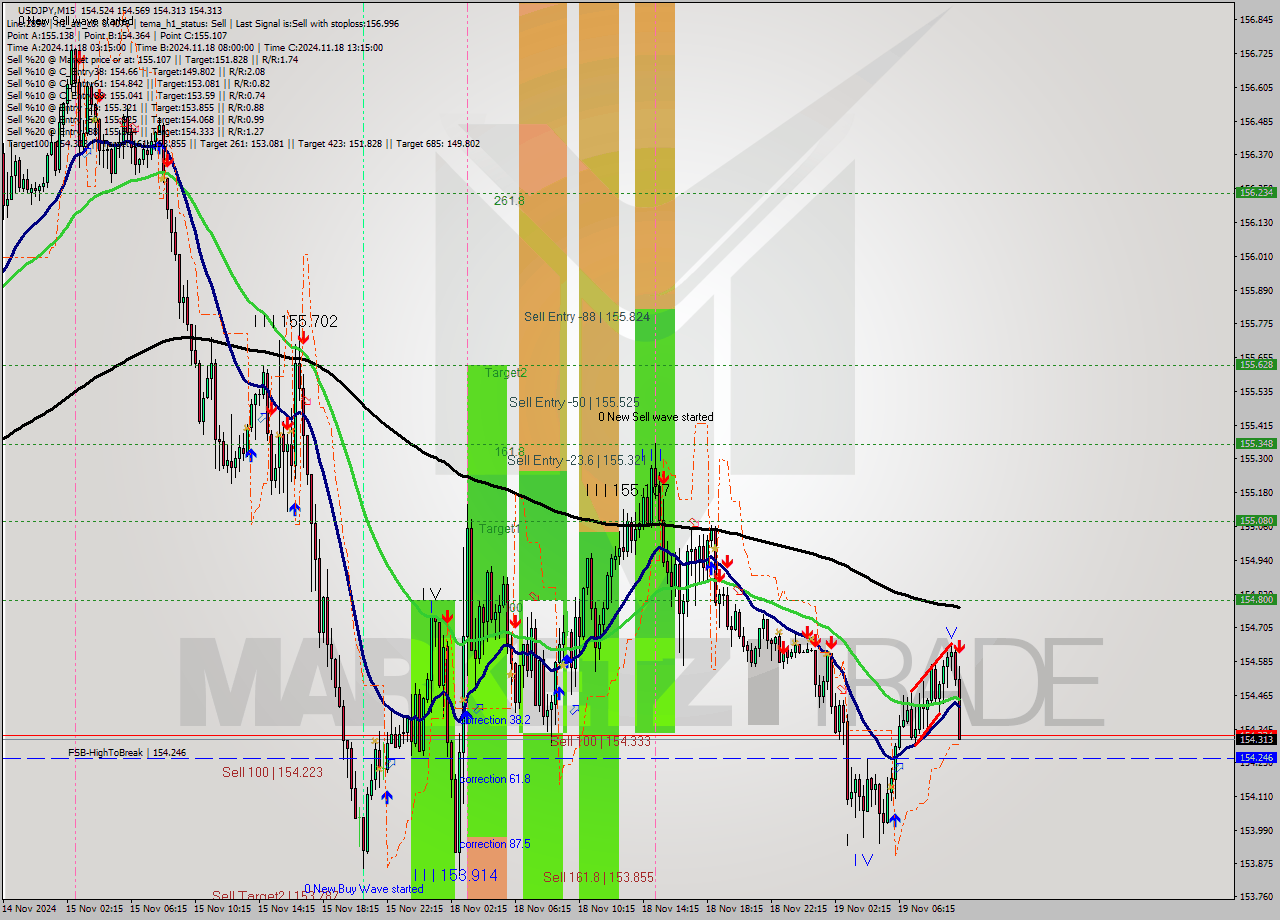This screenshot has height=920, width=1280.
Task: Click the 'correction 61.8' label
Action: click(494, 779)
